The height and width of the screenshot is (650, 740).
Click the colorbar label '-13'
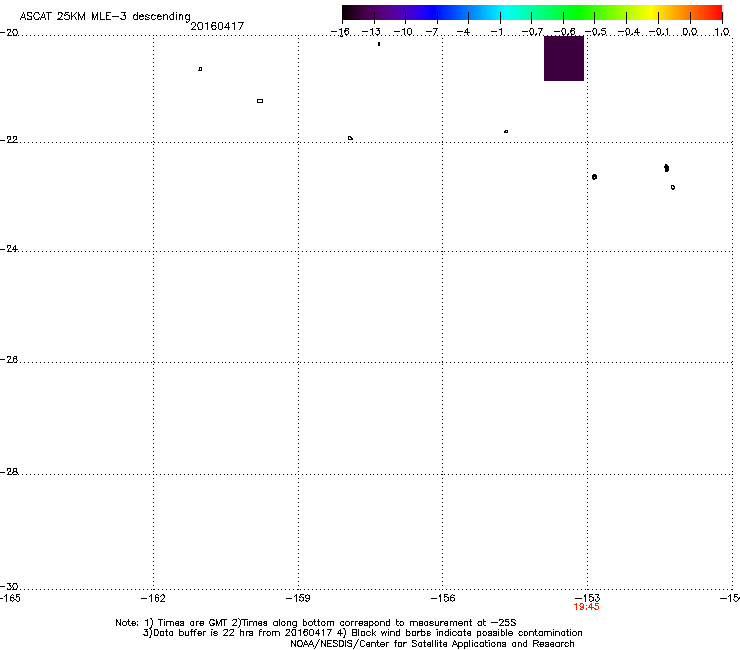click(x=371, y=32)
